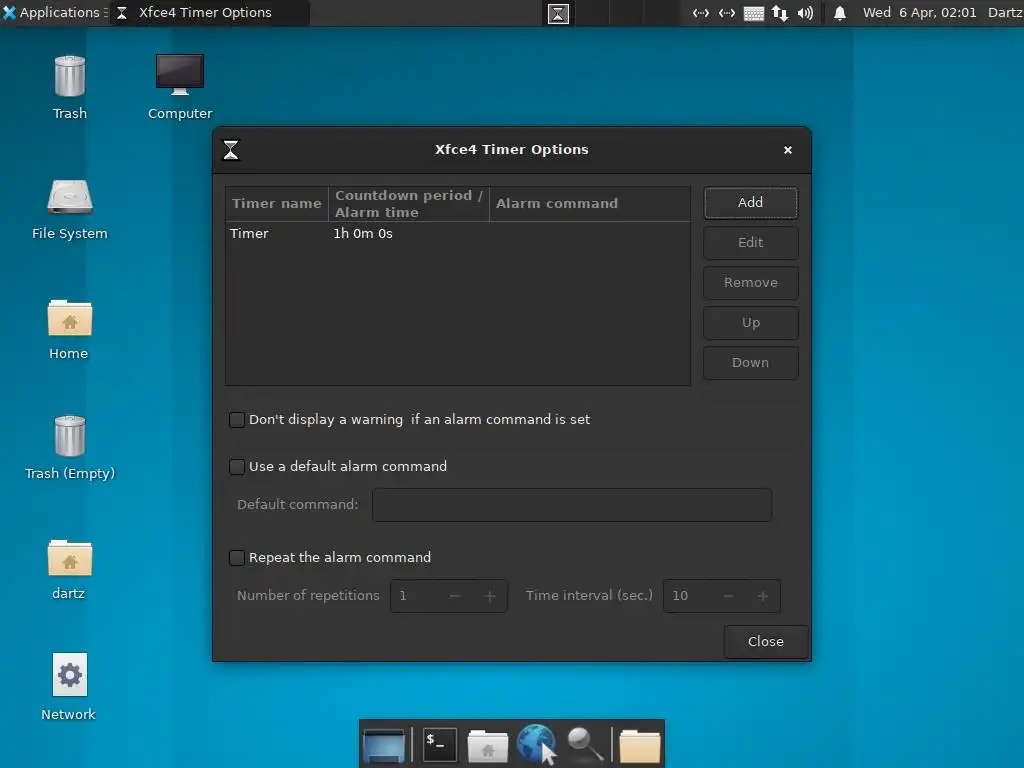Click the Edit timer button
The image size is (1024, 768).
click(750, 242)
